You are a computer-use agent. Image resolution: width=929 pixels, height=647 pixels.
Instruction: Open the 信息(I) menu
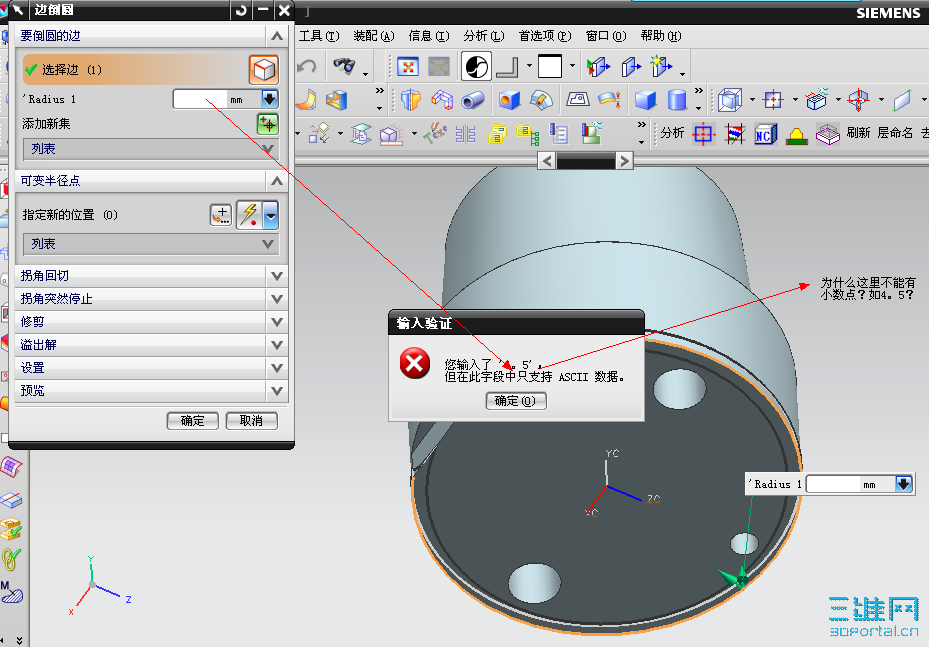click(428, 36)
